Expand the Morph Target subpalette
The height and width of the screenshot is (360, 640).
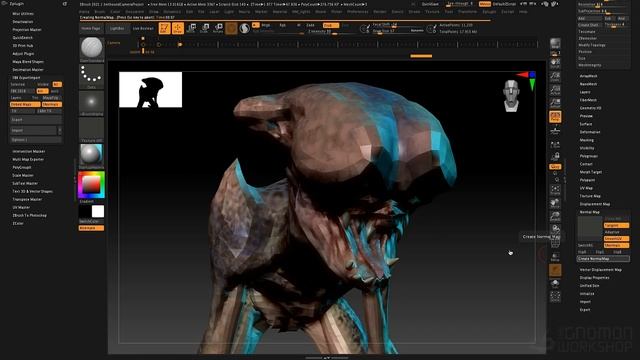tap(591, 172)
